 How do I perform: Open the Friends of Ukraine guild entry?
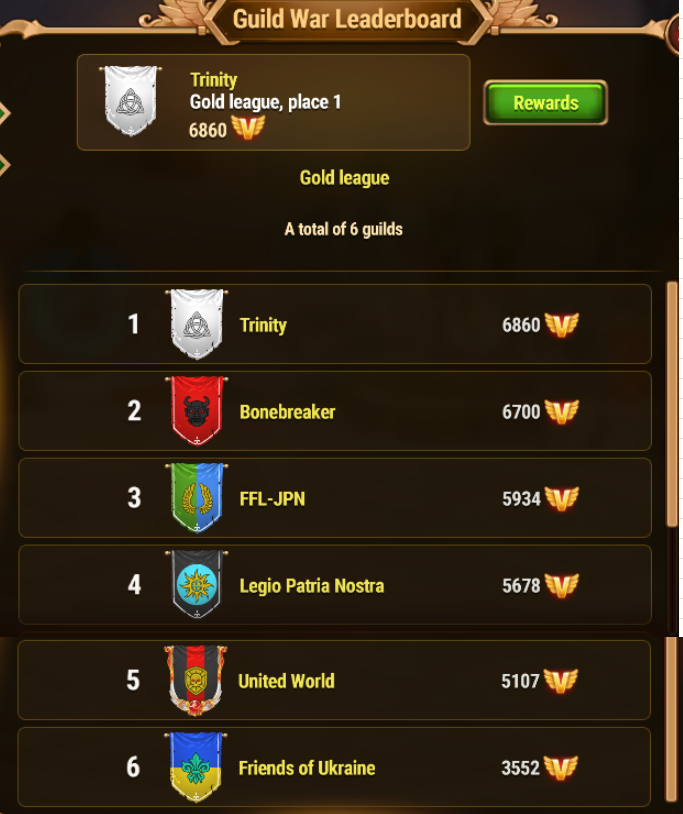(x=334, y=767)
